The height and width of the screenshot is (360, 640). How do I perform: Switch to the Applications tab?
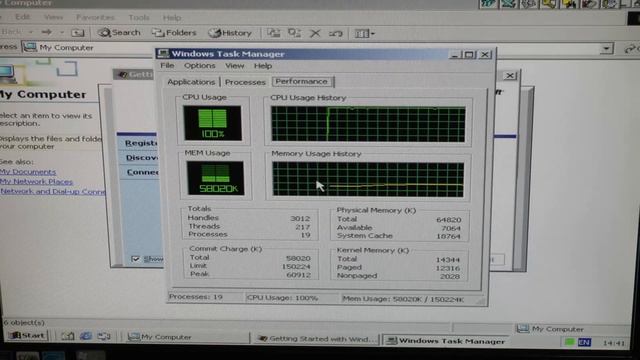point(191,82)
